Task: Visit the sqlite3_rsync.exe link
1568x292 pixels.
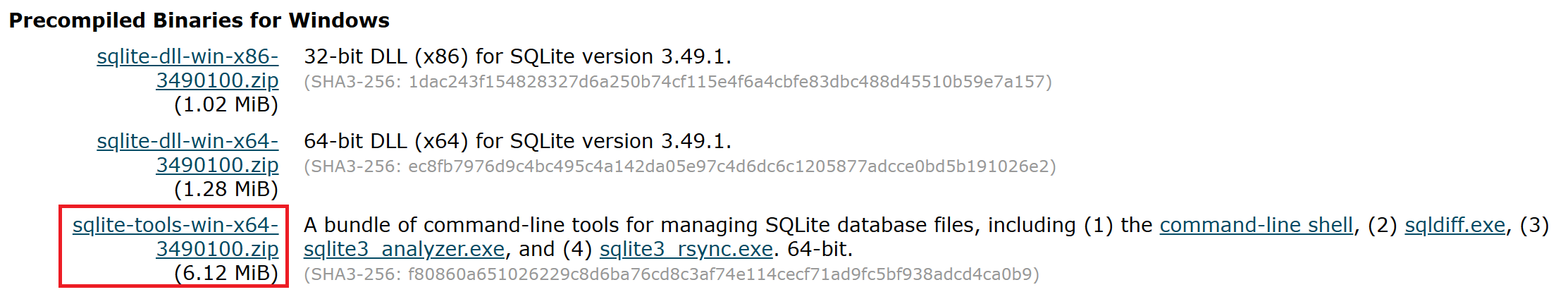Action: (x=686, y=250)
